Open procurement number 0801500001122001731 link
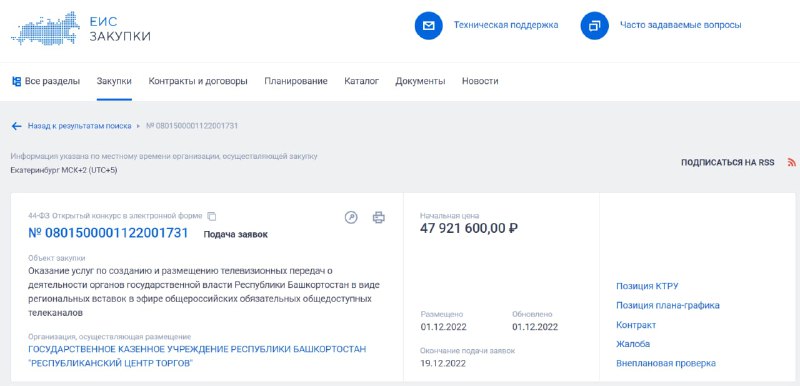 pyautogui.click(x=108, y=234)
